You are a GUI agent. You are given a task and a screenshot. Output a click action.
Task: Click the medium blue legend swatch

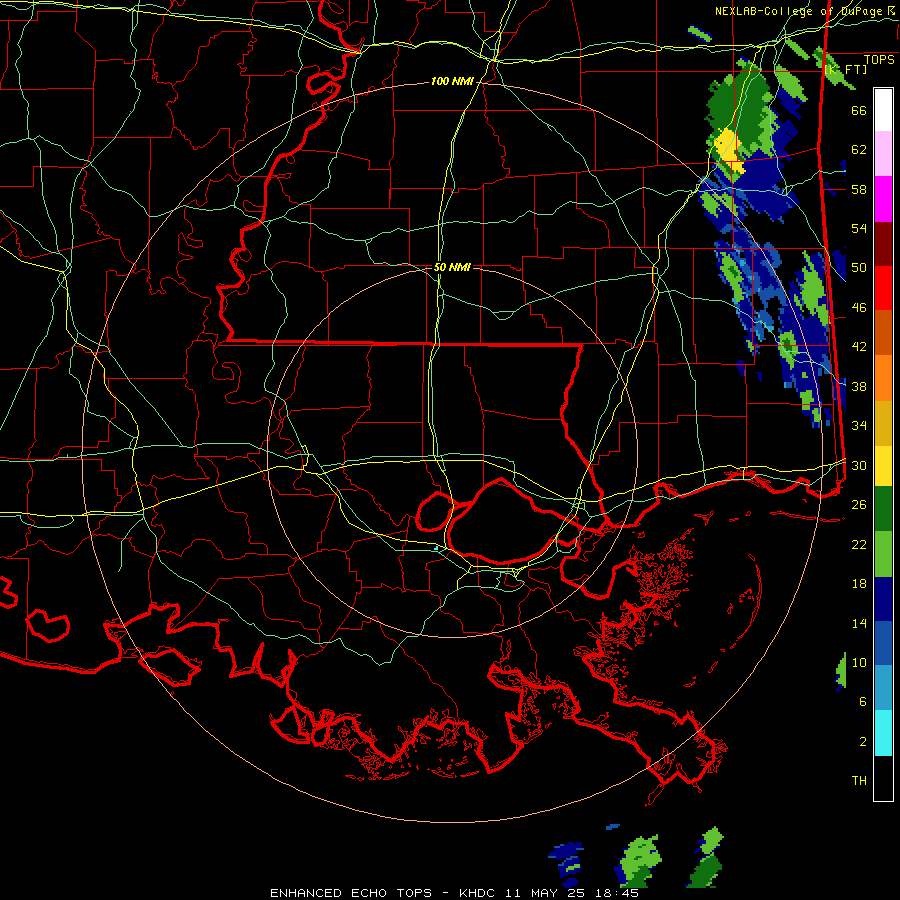(883, 644)
